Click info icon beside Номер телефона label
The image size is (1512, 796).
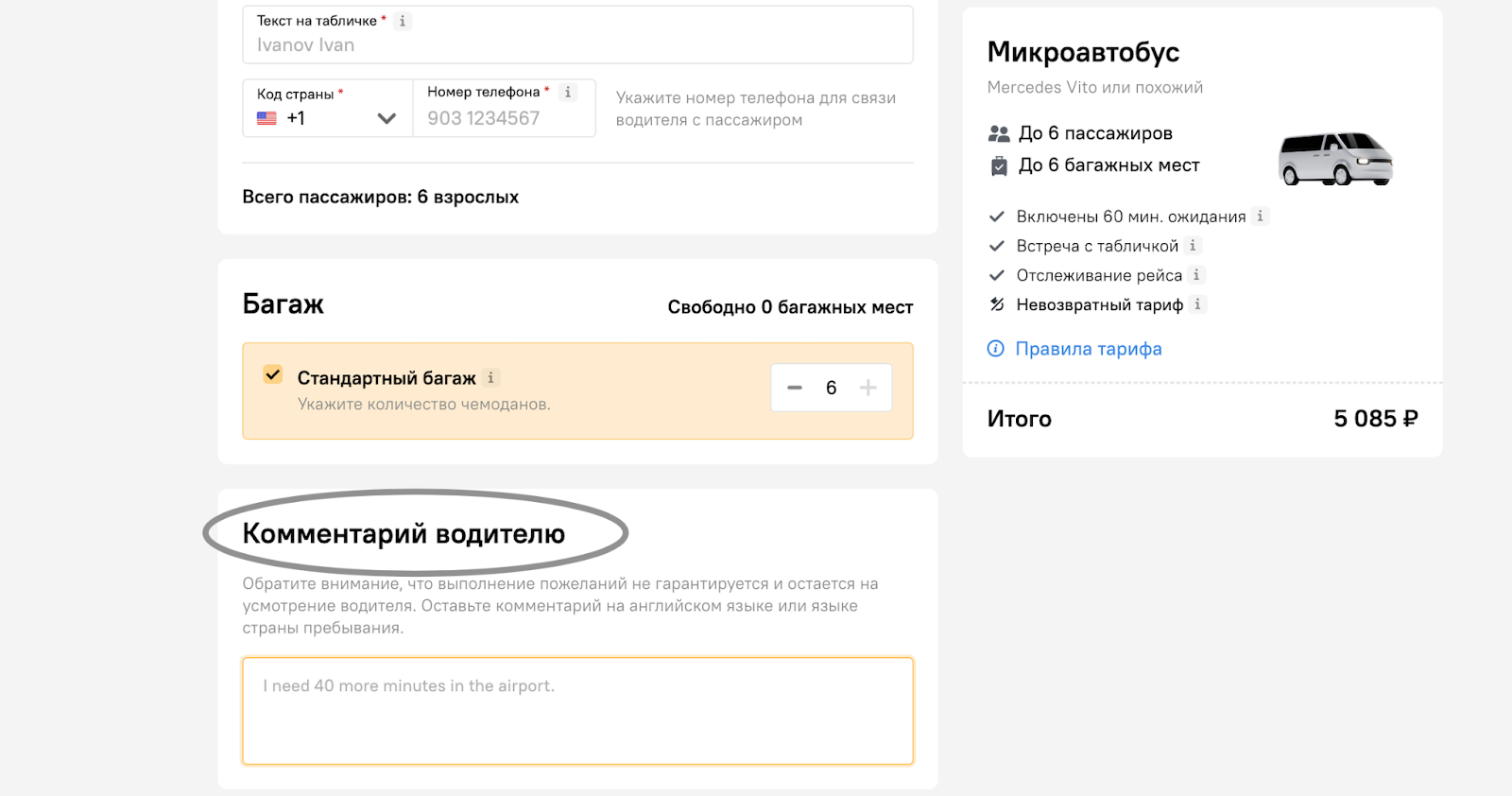(567, 92)
